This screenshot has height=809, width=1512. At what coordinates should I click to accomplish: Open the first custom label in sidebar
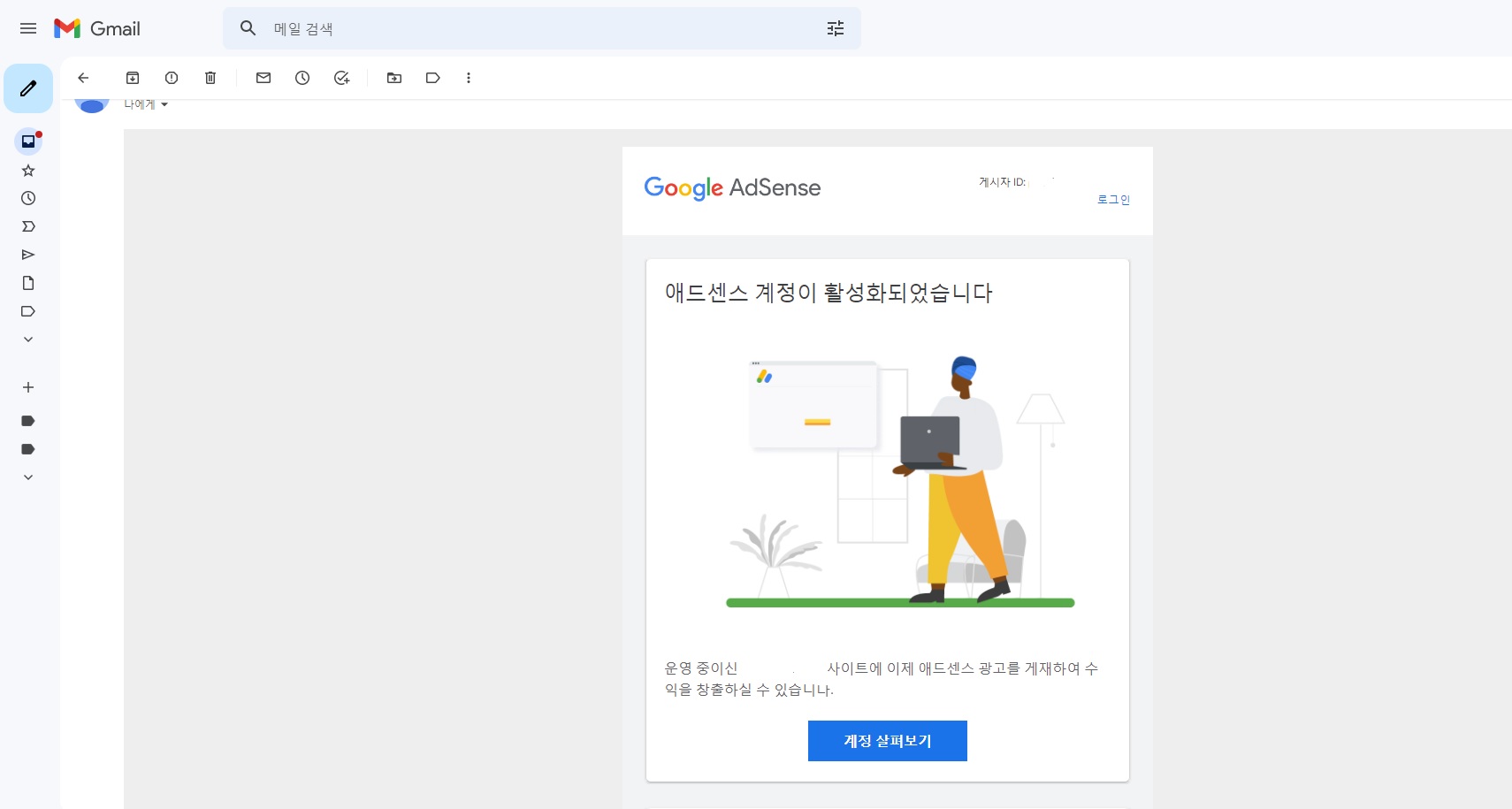pos(28,421)
